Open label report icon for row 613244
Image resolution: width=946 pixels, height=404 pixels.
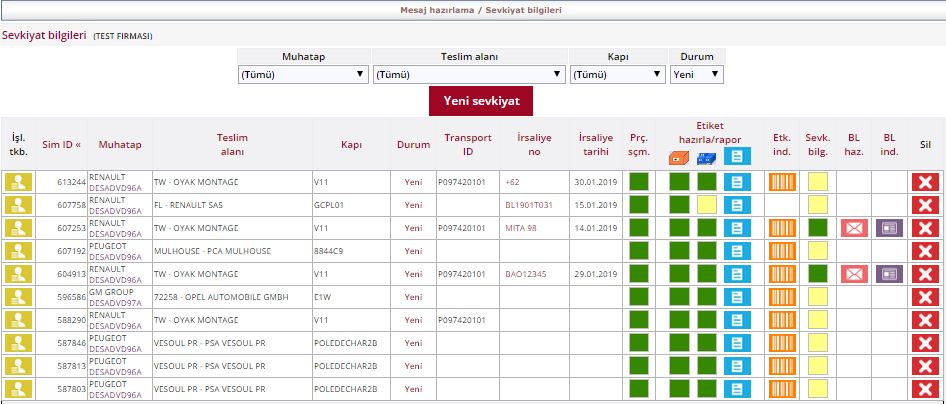point(737,182)
